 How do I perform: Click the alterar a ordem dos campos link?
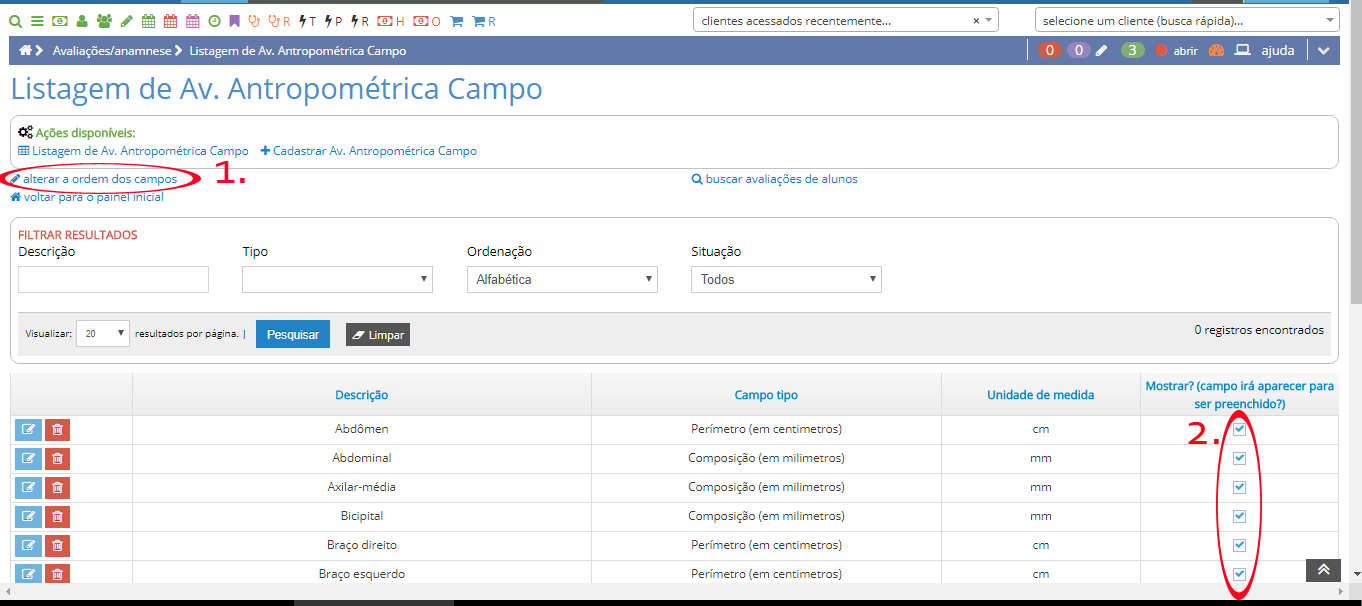click(x=99, y=179)
